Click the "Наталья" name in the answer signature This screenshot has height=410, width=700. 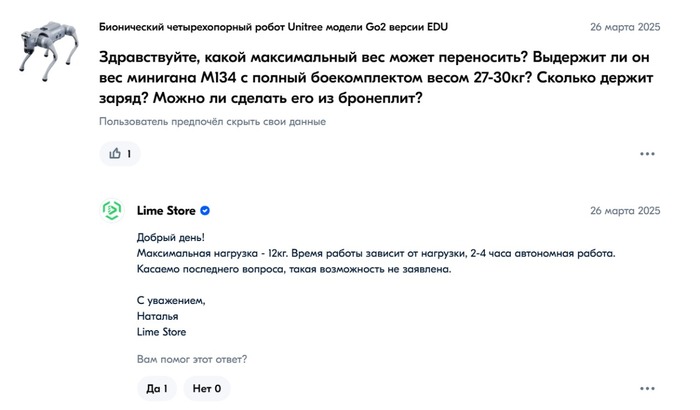pos(157,316)
